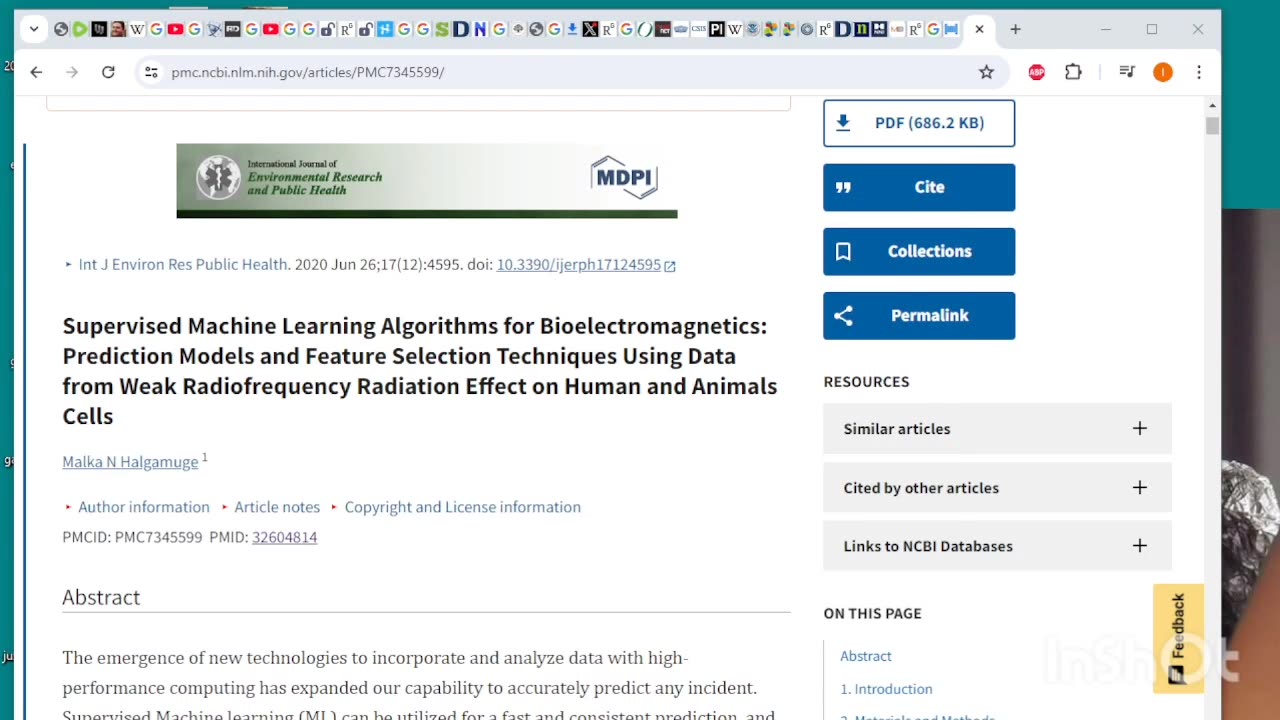Bookmark this page with the star icon
This screenshot has width=1280, height=720.
coord(986,72)
